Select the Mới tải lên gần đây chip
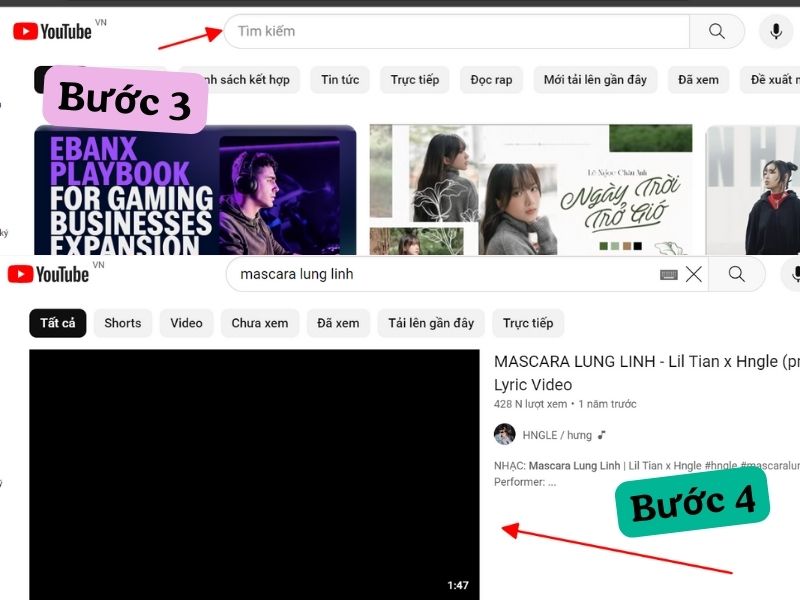Screen dimensions: 800x600 pyautogui.click(x=595, y=80)
